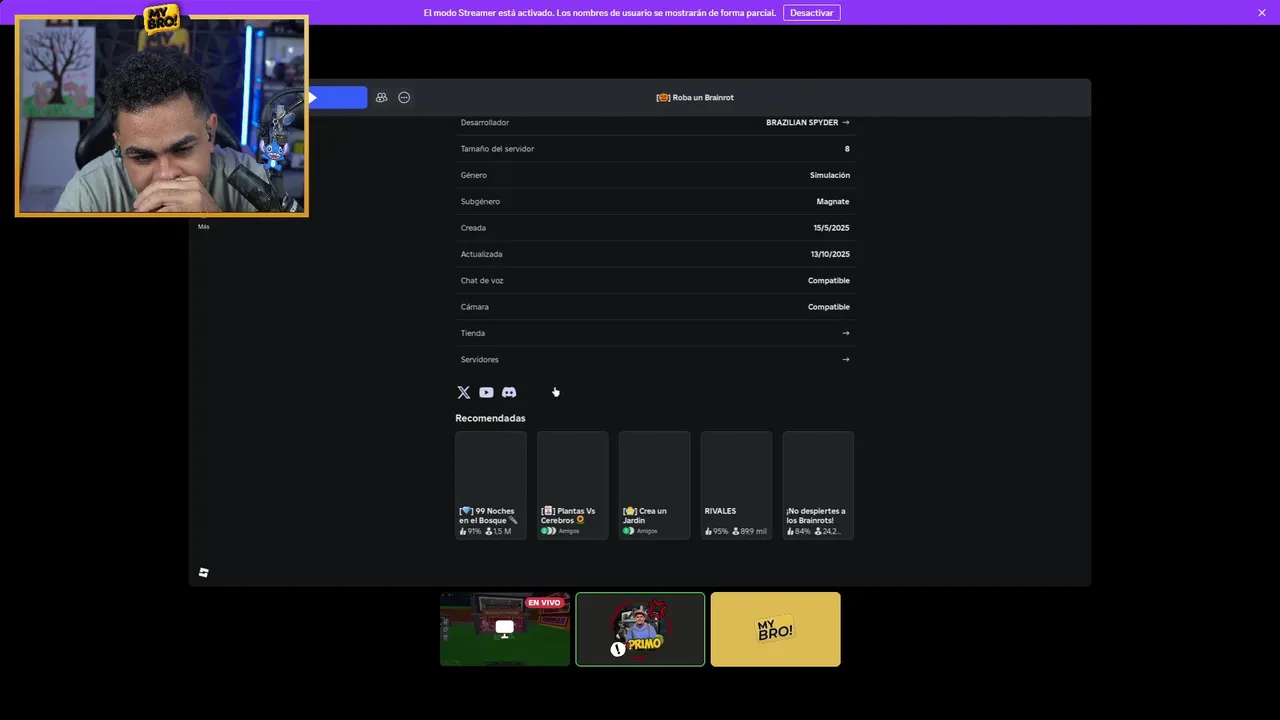Click the created date '15/5/2025'

point(832,228)
